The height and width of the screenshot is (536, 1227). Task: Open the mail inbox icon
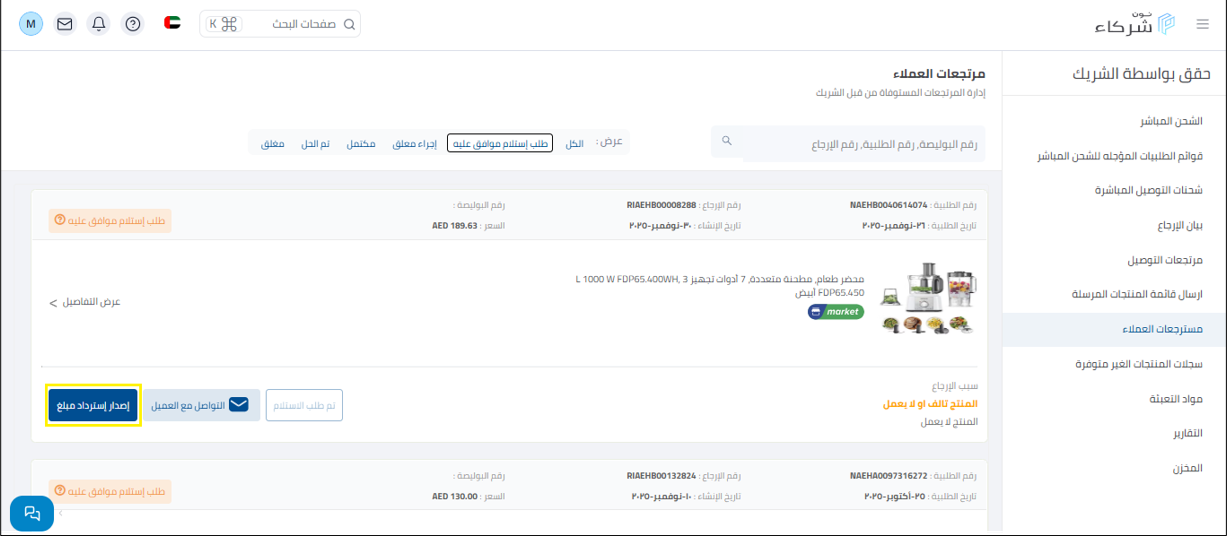(65, 24)
